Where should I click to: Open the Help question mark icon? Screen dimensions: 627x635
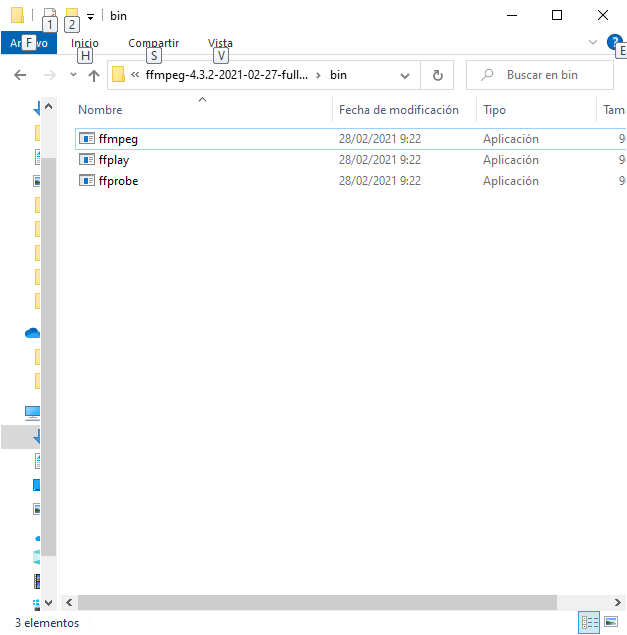point(614,42)
